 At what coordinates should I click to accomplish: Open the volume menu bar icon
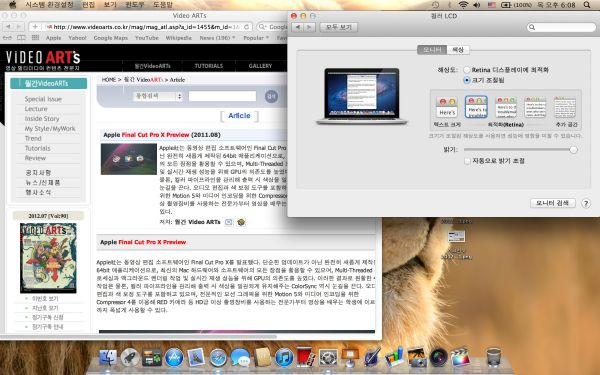pos(476,5)
